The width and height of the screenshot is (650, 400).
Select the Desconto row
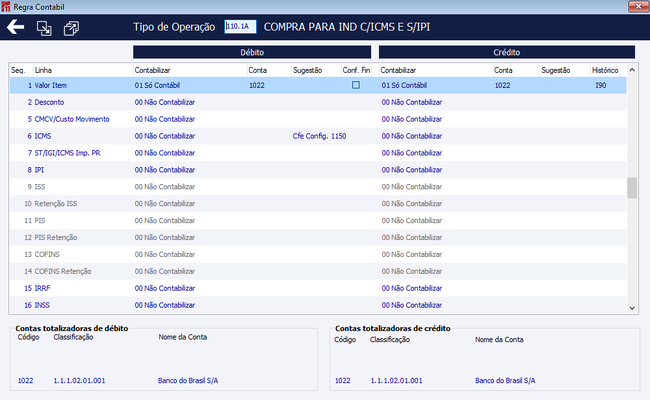(318, 102)
